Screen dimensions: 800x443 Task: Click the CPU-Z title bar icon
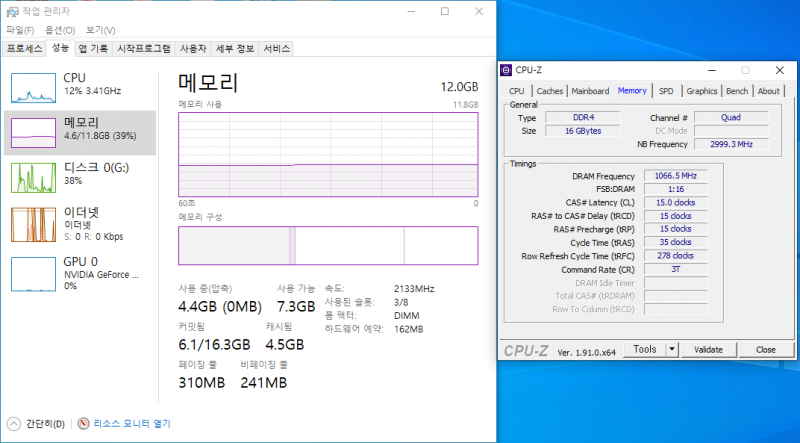pos(506,70)
